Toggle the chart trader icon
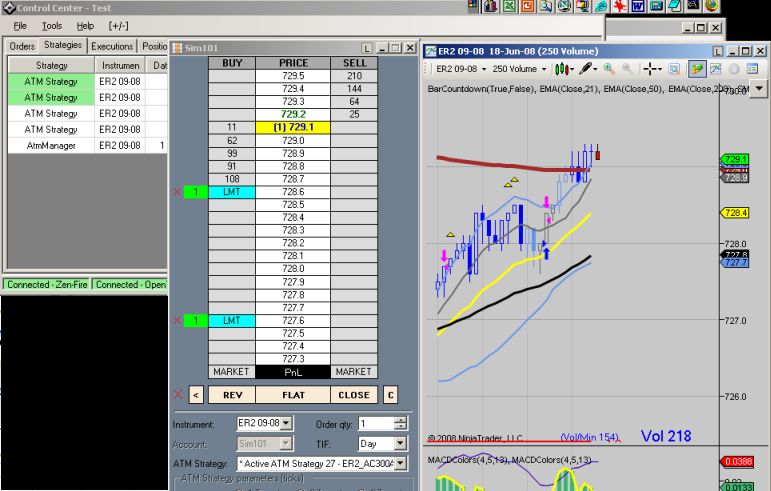771x491 pixels. [696, 69]
